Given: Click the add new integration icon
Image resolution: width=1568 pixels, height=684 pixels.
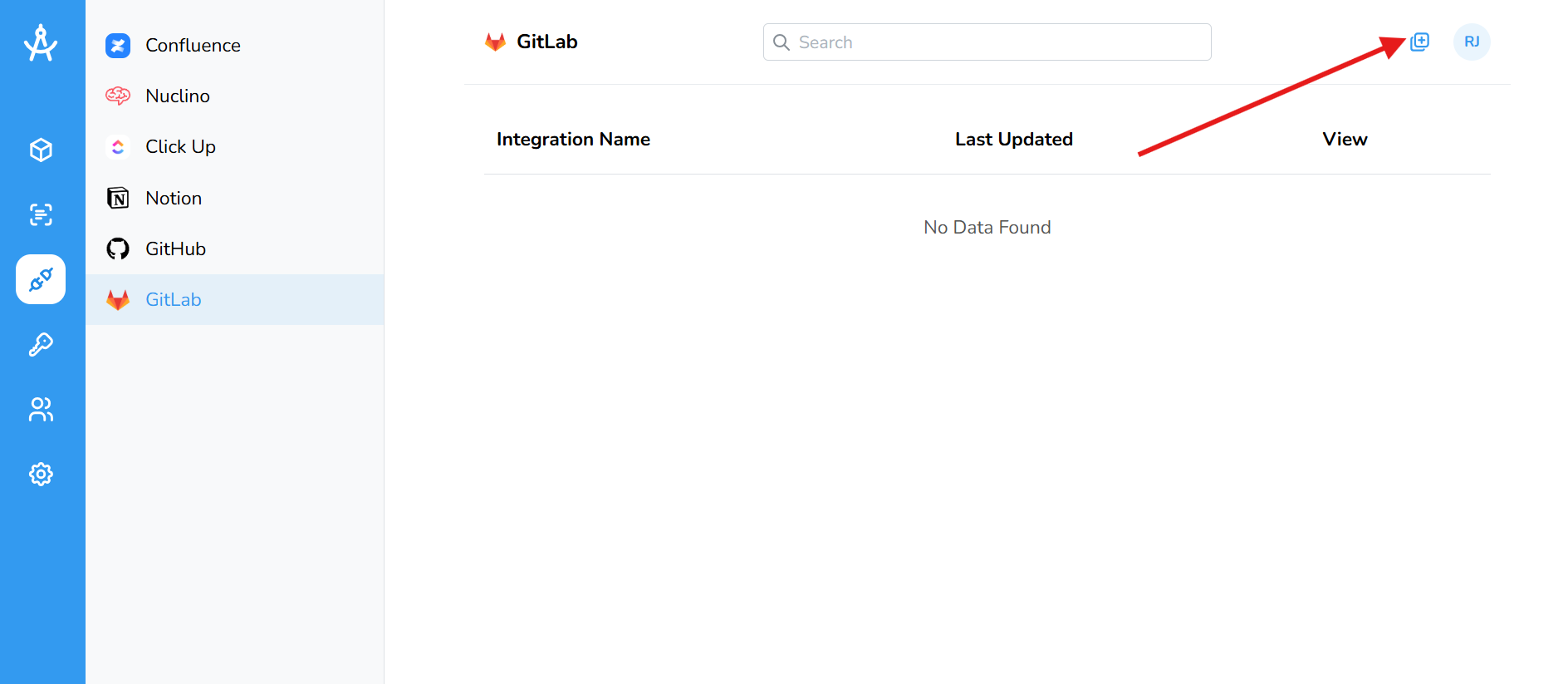Looking at the screenshot, I should coord(1419,41).
